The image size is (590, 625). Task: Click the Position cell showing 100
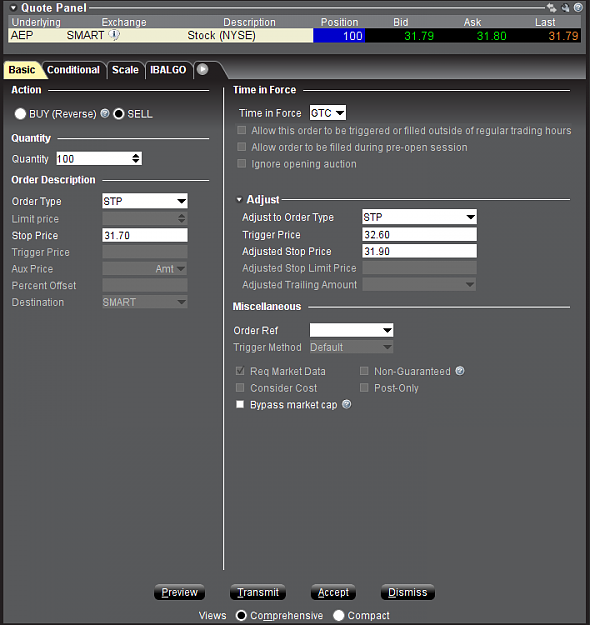point(339,36)
